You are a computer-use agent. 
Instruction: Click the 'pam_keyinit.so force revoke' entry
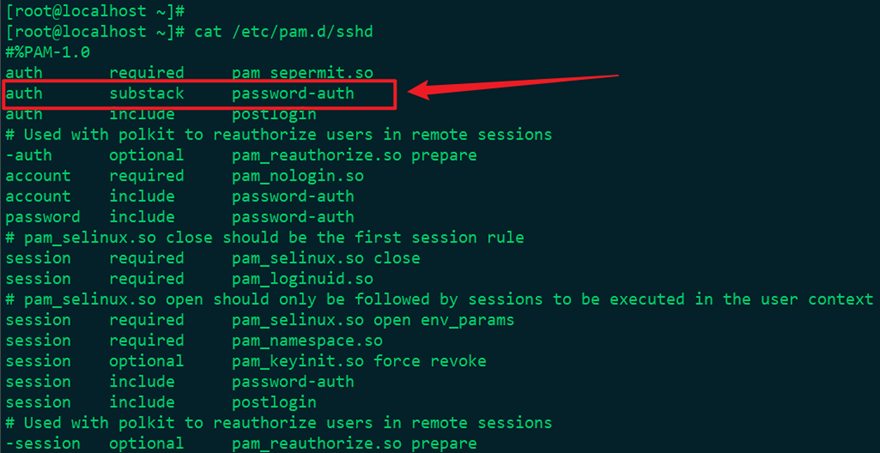(x=359, y=361)
